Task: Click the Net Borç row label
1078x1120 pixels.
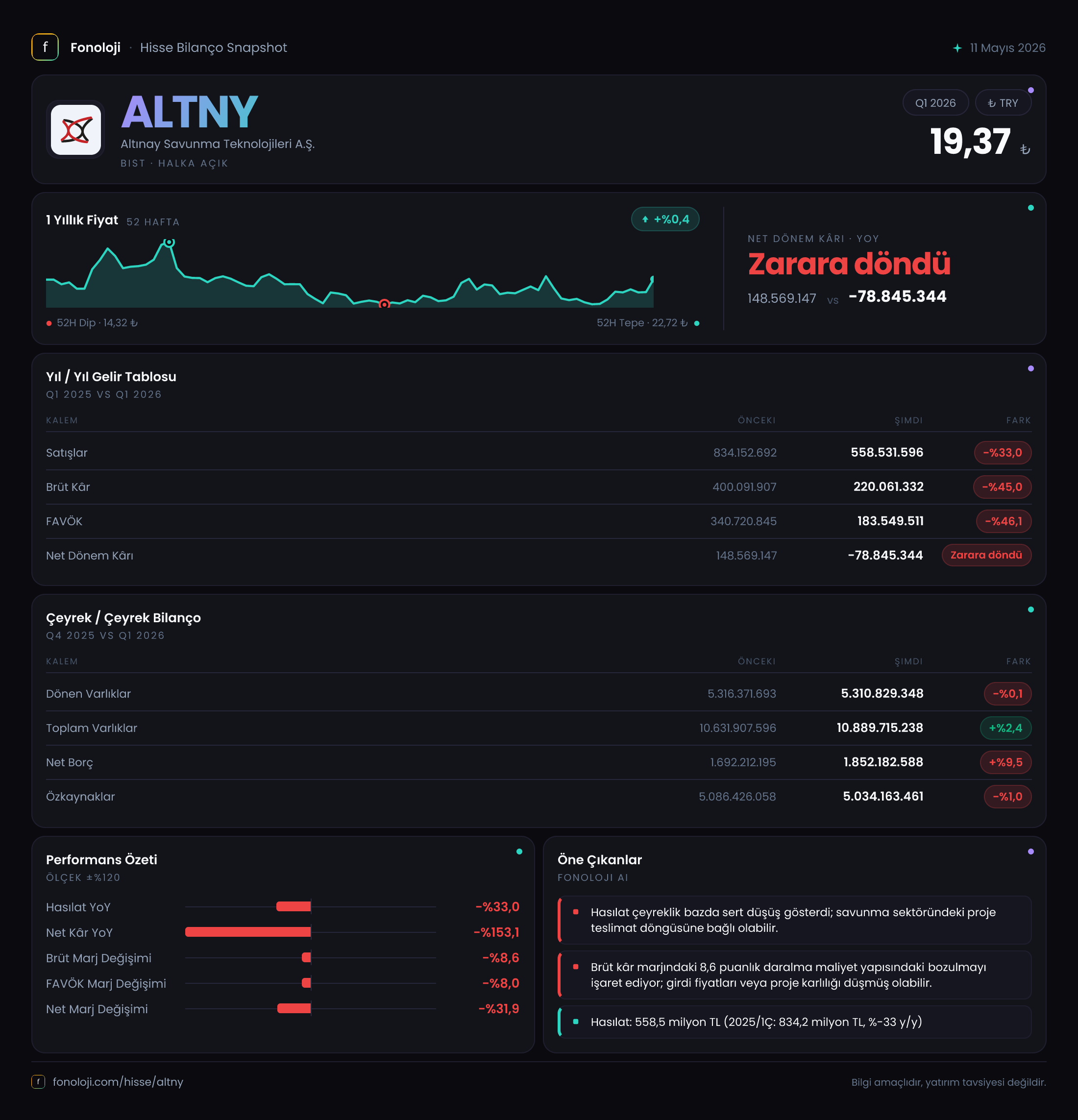Action: pyautogui.click(x=69, y=762)
